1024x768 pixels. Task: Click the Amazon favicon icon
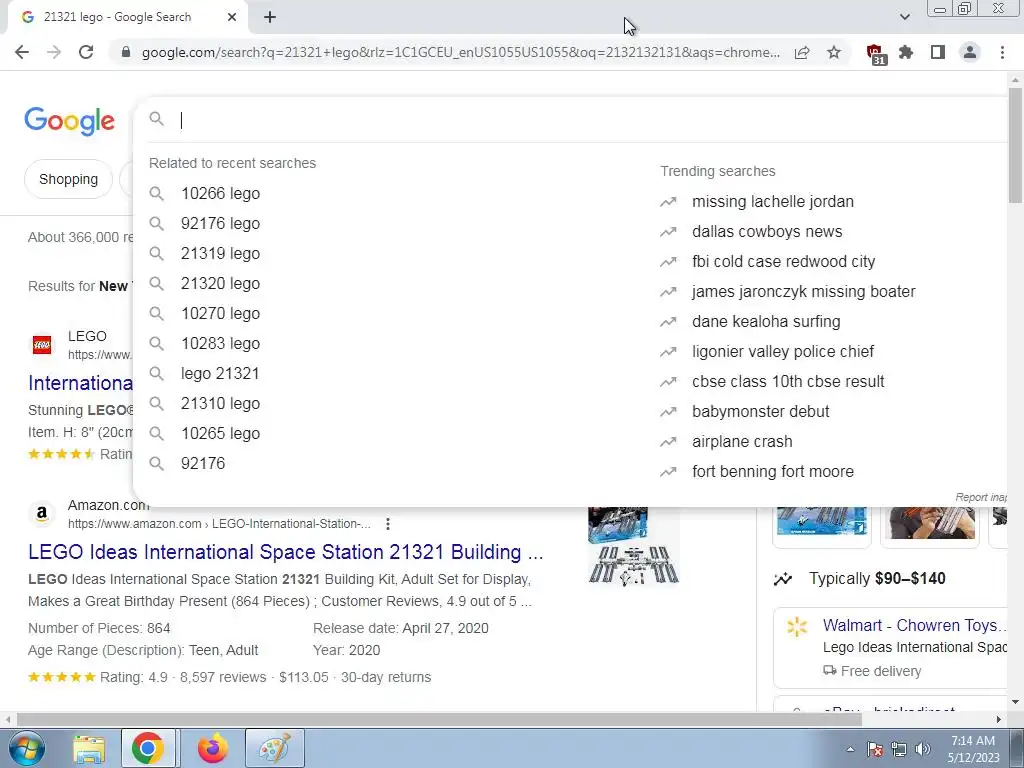(x=42, y=514)
